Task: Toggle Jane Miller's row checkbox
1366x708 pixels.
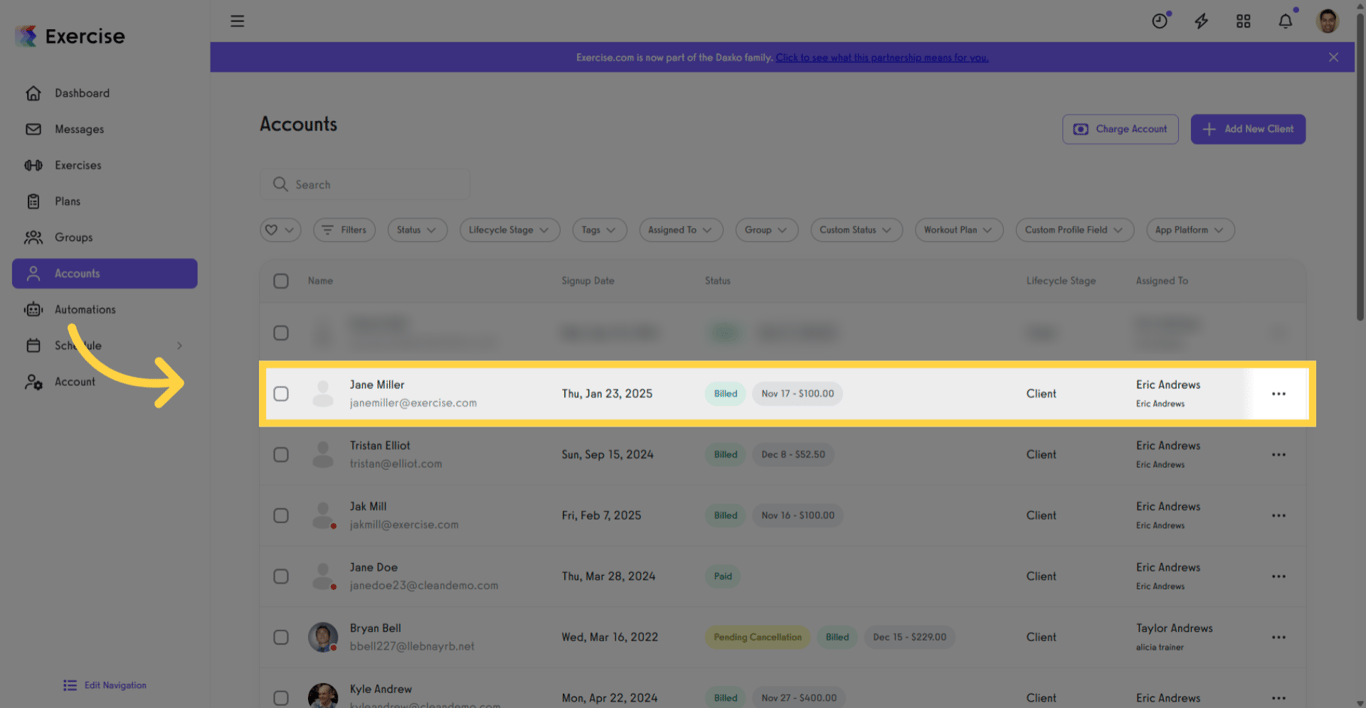Action: [281, 393]
